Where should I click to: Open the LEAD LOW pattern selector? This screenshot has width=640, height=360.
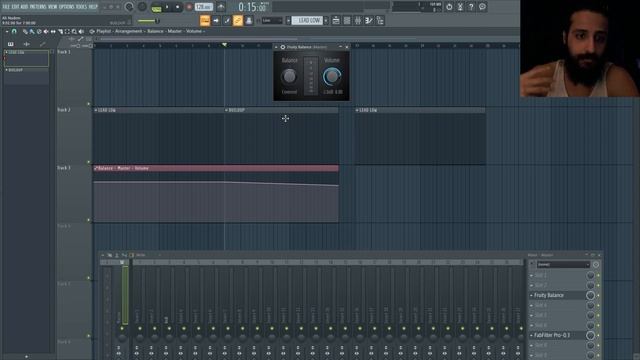pyautogui.click(x=307, y=20)
